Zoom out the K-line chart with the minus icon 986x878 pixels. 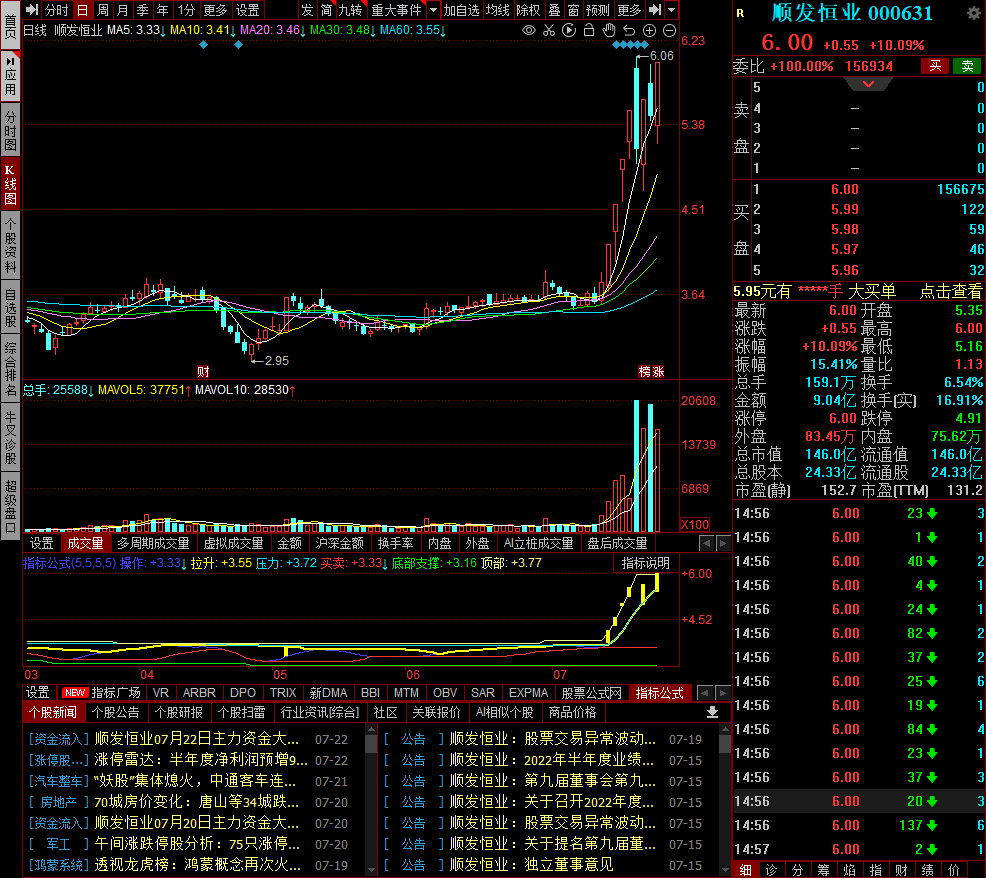(670, 30)
